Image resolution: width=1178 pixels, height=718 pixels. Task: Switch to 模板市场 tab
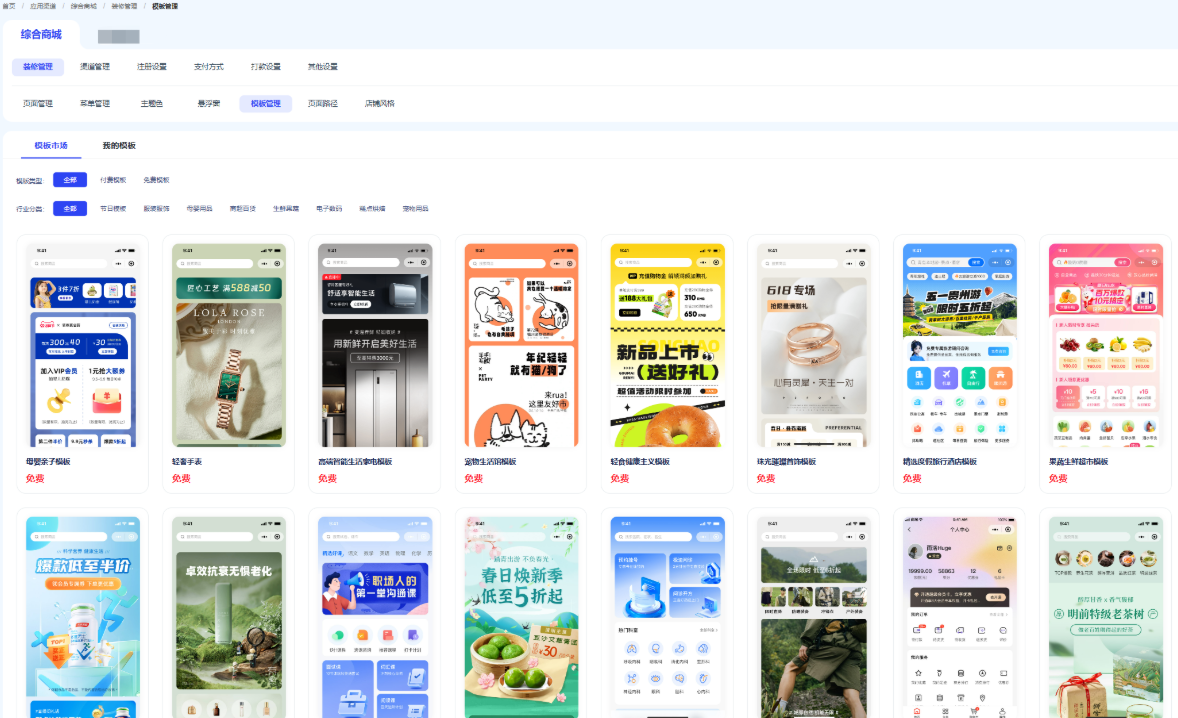coord(51,145)
